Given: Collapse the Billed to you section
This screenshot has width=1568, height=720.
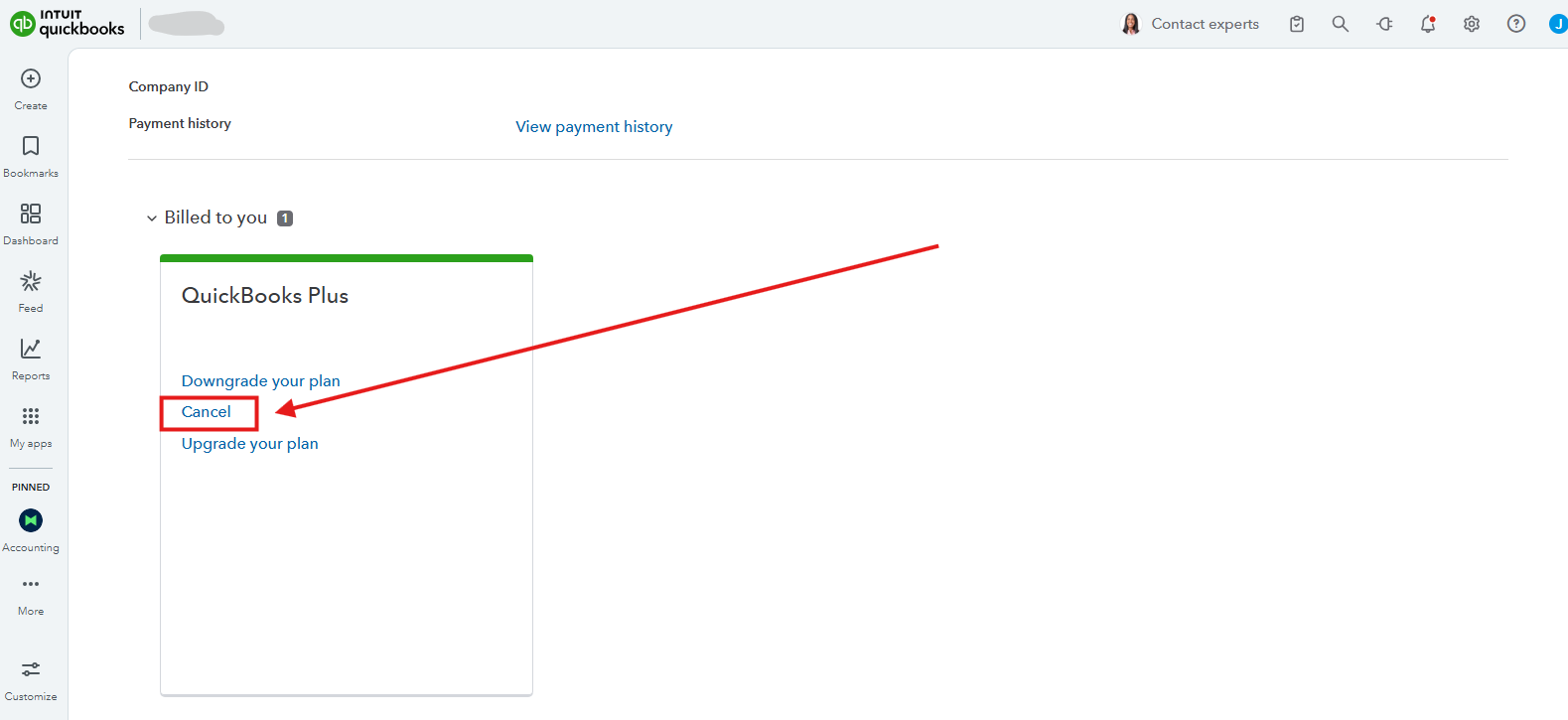Looking at the screenshot, I should click(x=152, y=218).
